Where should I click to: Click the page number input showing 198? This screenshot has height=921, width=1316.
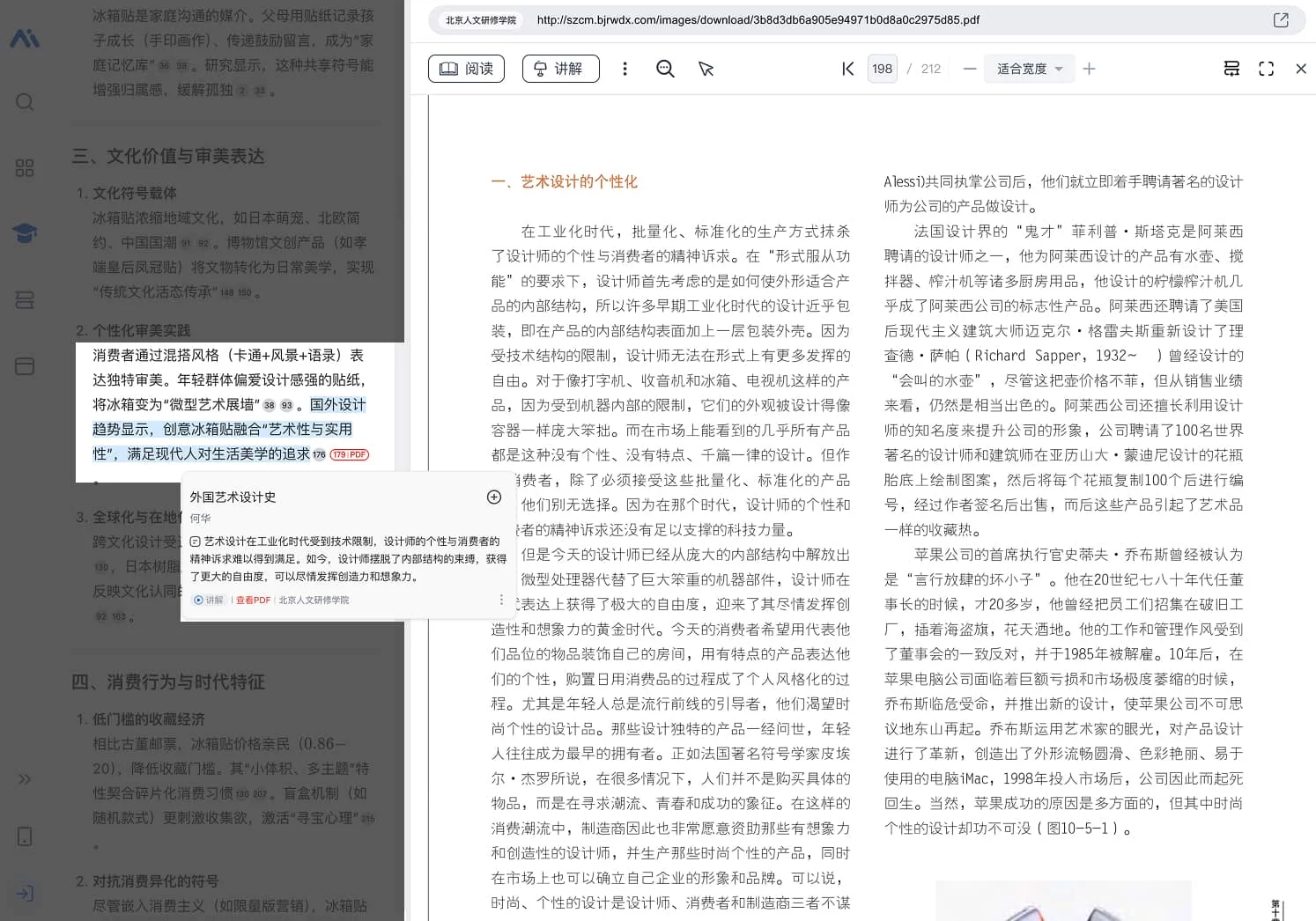pos(882,68)
